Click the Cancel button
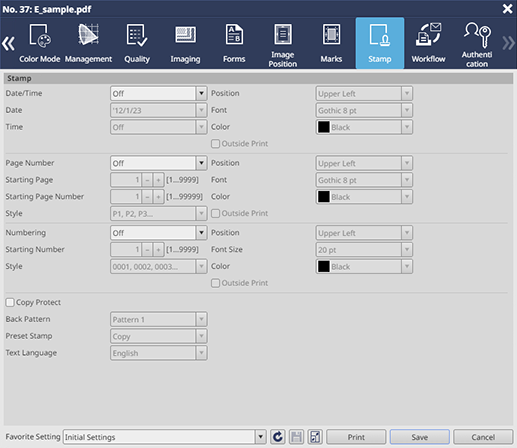 (x=483, y=437)
